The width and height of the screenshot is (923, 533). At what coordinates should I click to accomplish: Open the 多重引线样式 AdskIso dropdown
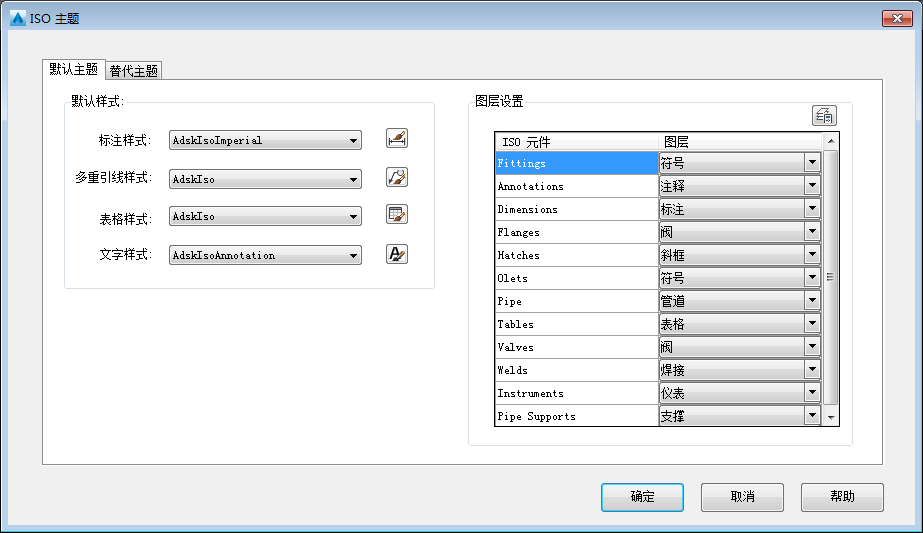(x=265, y=179)
